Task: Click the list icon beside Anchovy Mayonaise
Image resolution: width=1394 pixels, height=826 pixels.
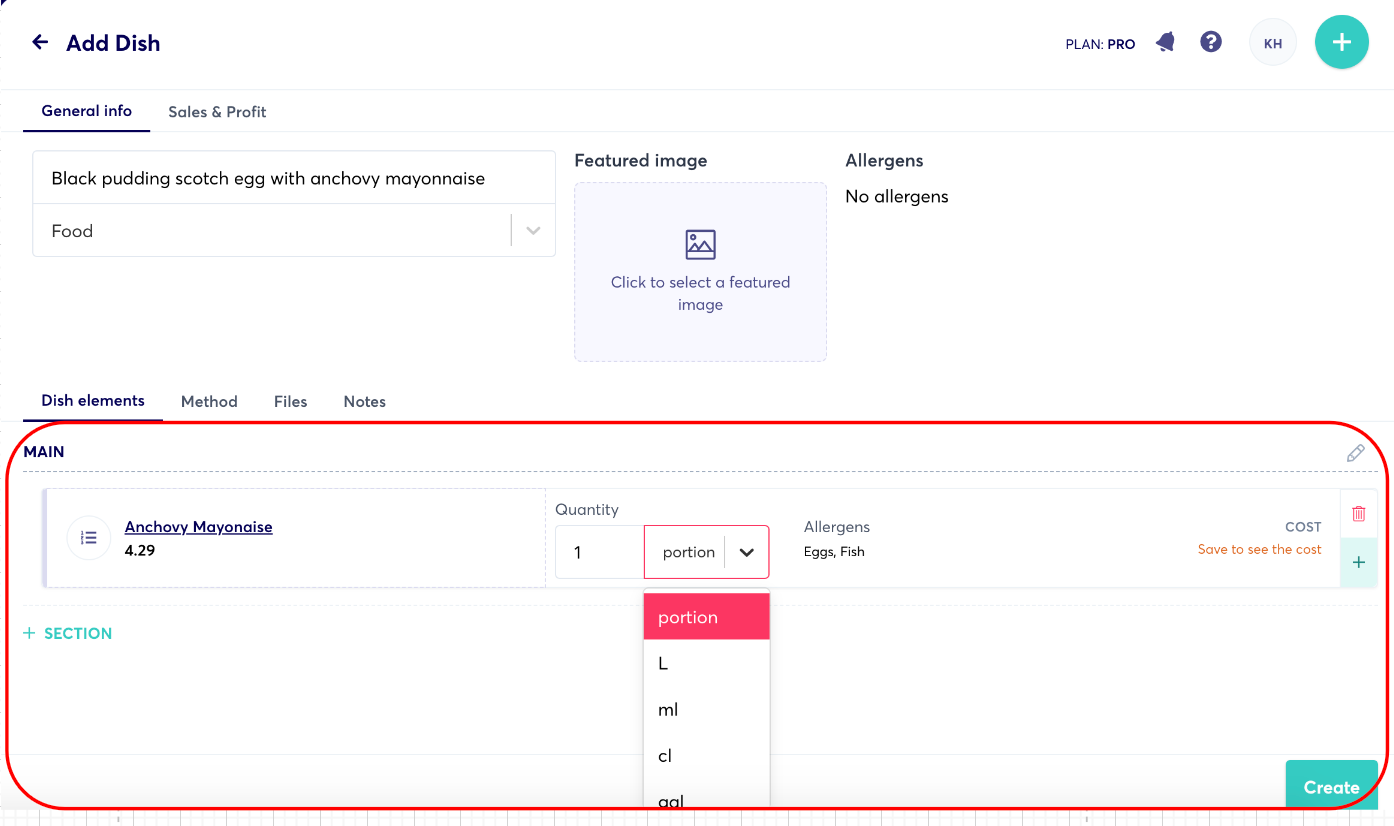Action: (x=88, y=538)
